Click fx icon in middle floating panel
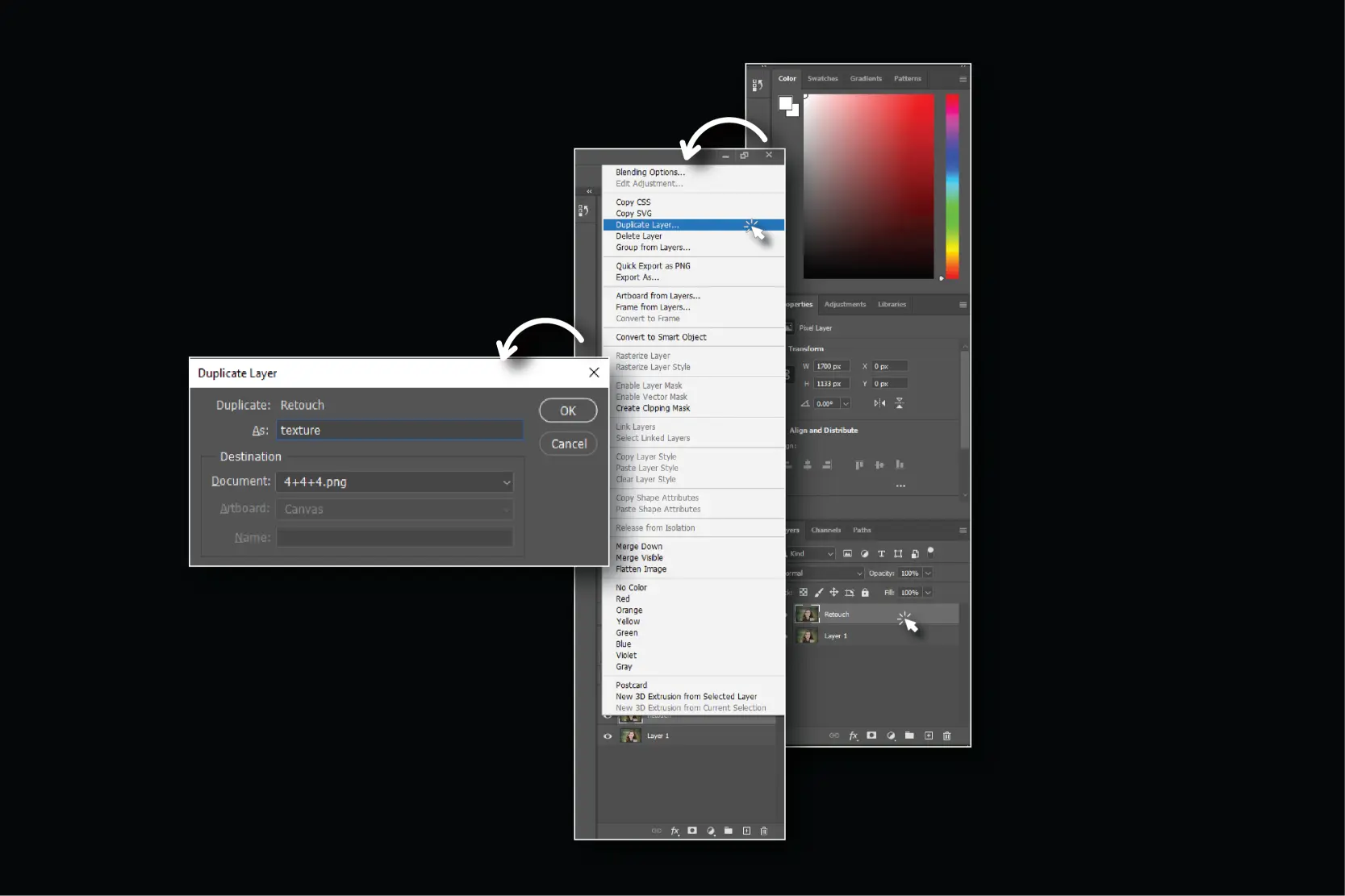This screenshot has width=1345, height=896. click(x=675, y=831)
